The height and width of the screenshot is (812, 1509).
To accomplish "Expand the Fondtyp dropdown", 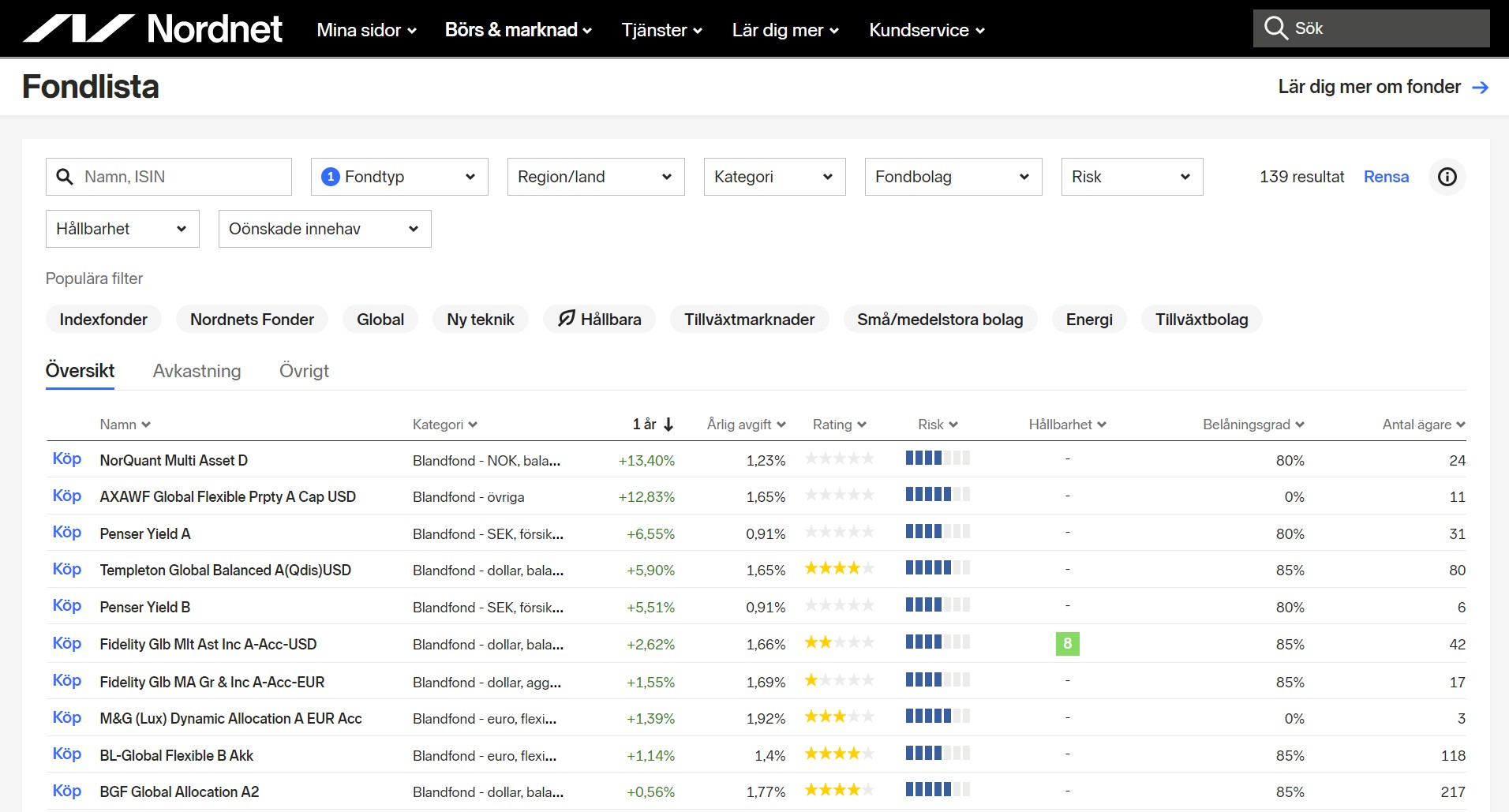I will tap(399, 177).
